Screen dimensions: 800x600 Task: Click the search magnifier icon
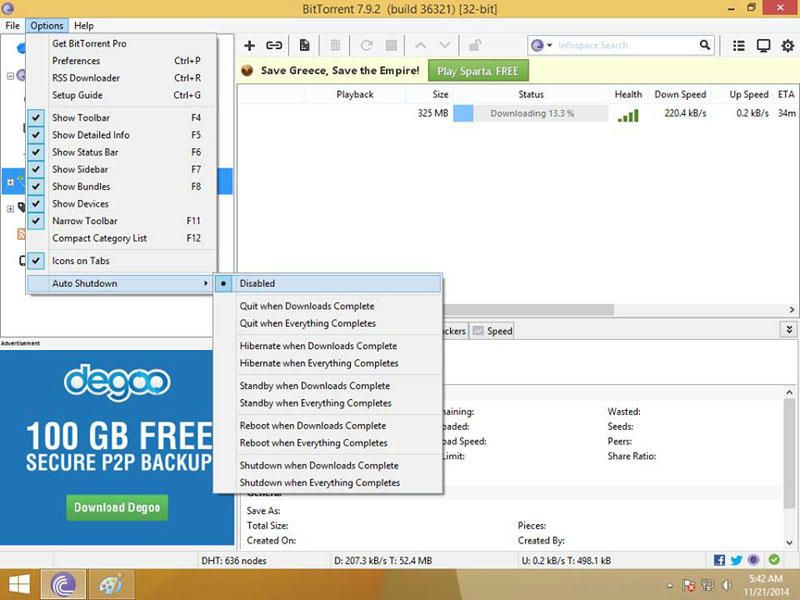tap(705, 45)
